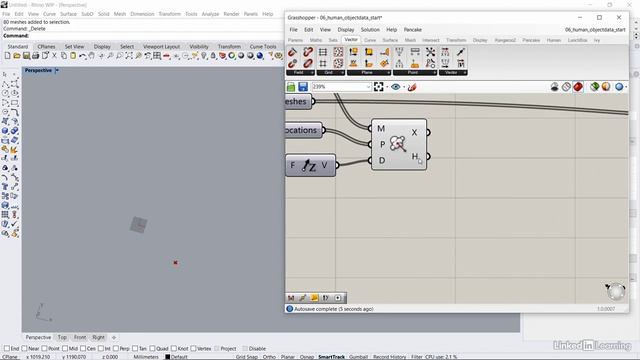Click the Grasshopper canvas navigation compass widget
Viewport: 640px width, 360px height.
[615, 291]
